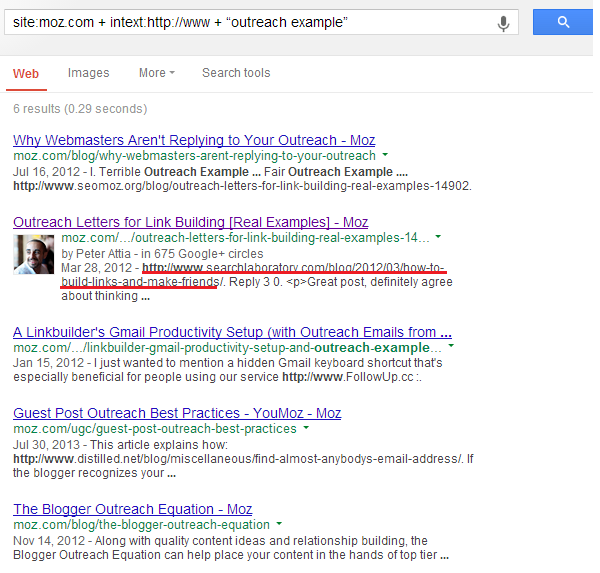Open 'A Linkbuilder's Gmail Productivity Setup' result

coord(232,332)
